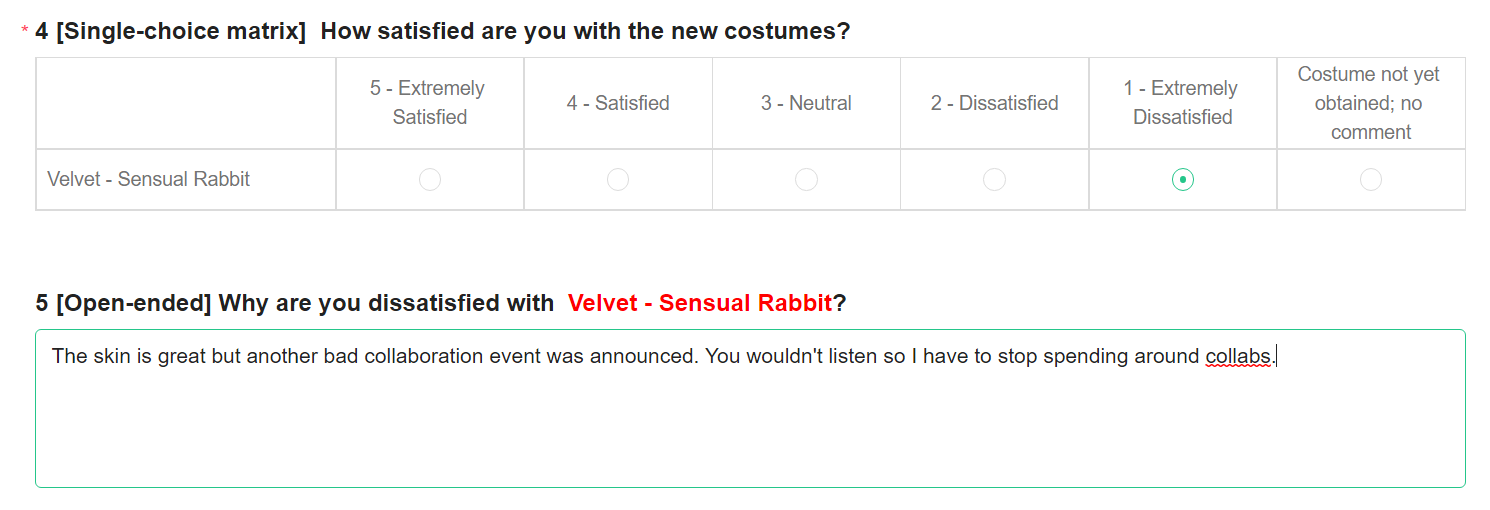Click the selected '1 - Extremely Dissatisfied' radio
This screenshot has height=510, width=1490.
coord(1183,180)
